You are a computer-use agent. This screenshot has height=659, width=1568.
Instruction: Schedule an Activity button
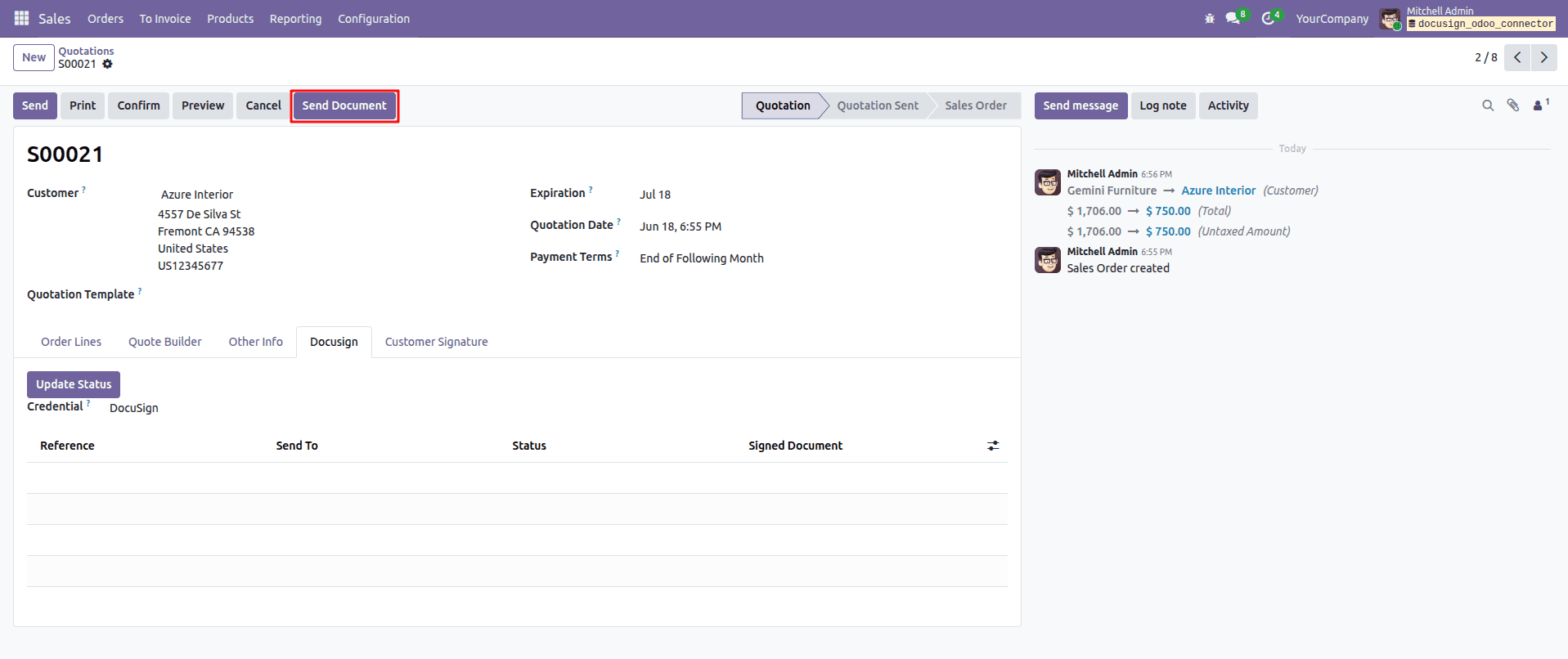pyautogui.click(x=1229, y=105)
